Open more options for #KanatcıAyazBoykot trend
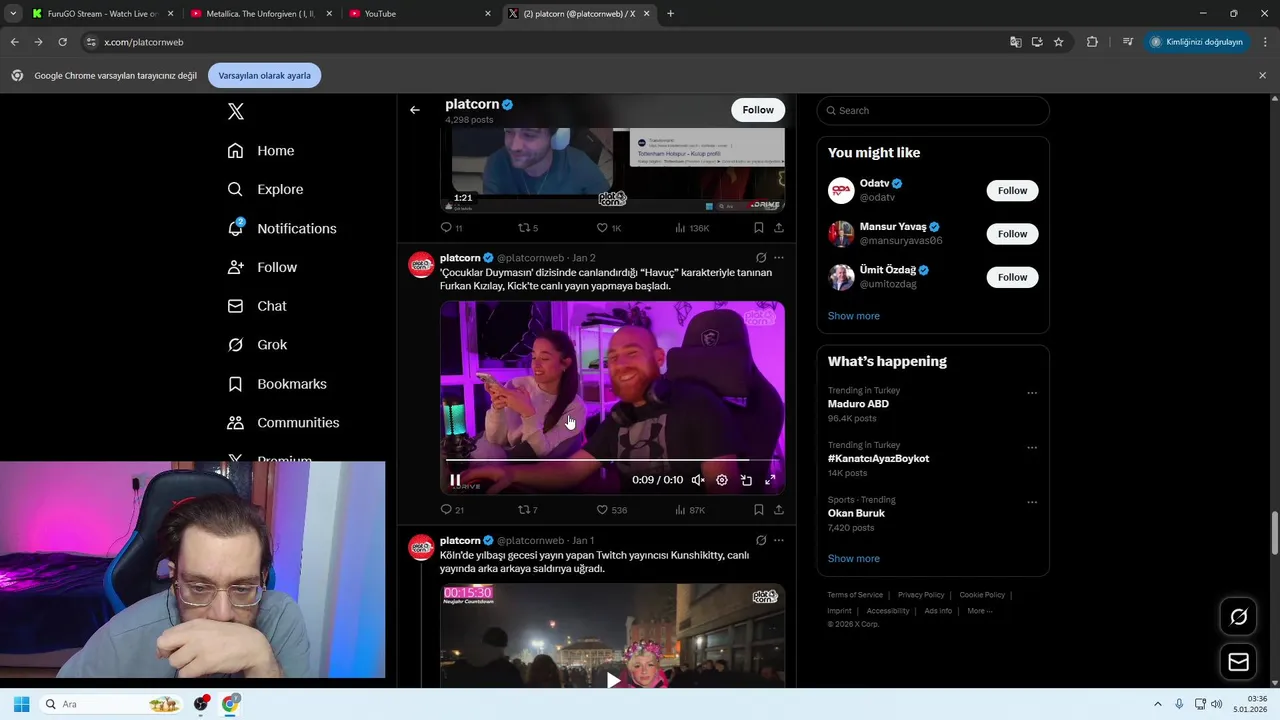This screenshot has width=1280, height=720. (1032, 448)
